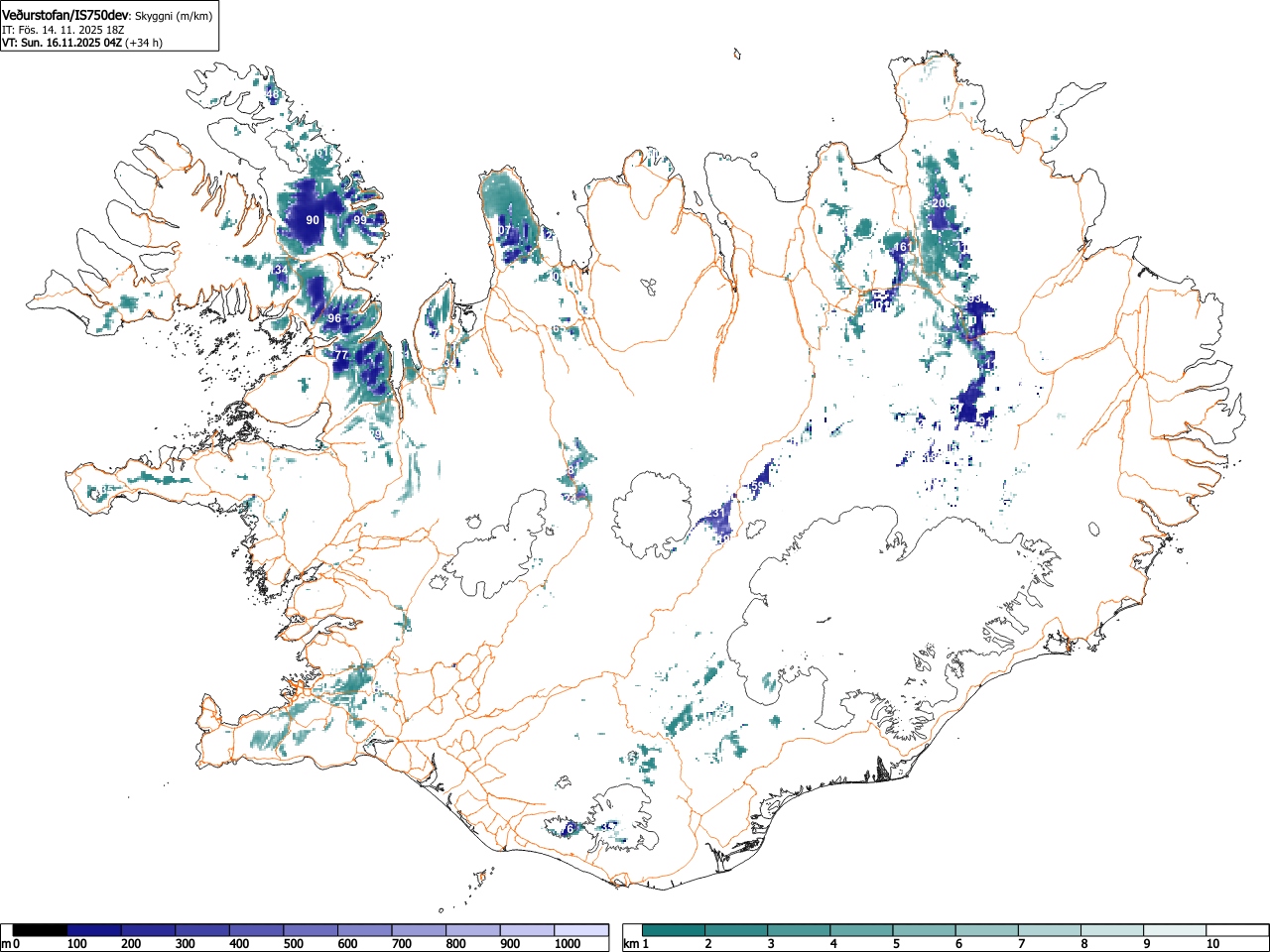Click the "10" tick label on km legend
The height and width of the screenshot is (952, 1270).
(1212, 944)
